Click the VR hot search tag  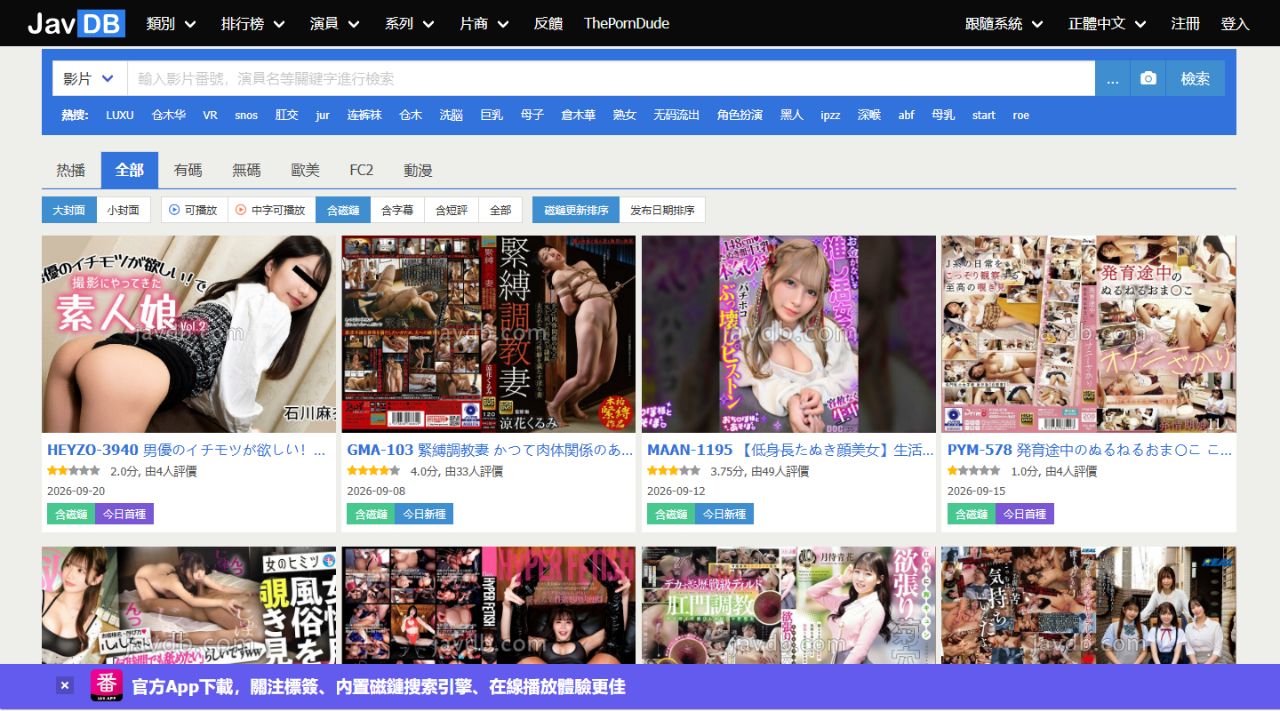click(210, 115)
